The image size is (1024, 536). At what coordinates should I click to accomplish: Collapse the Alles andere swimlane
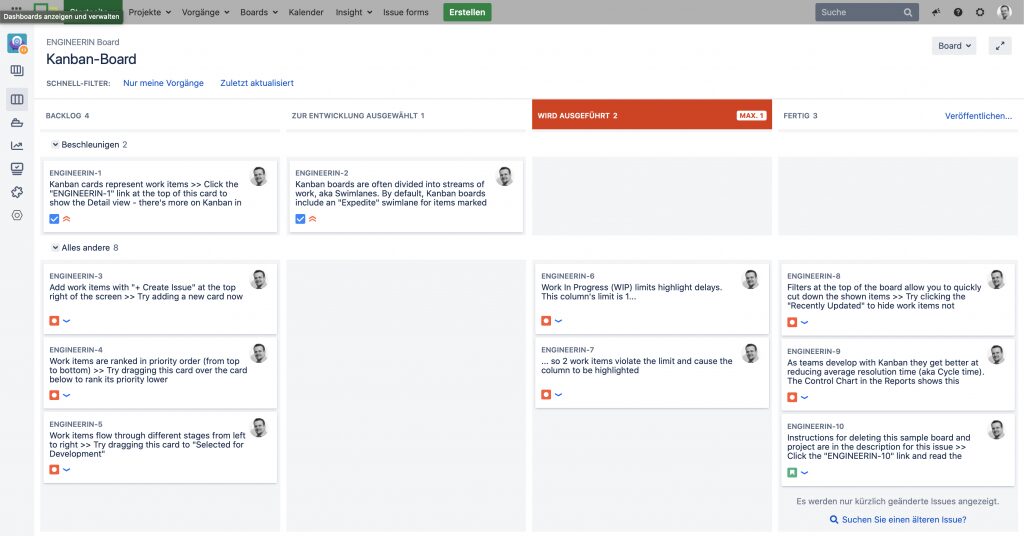[x=56, y=248]
